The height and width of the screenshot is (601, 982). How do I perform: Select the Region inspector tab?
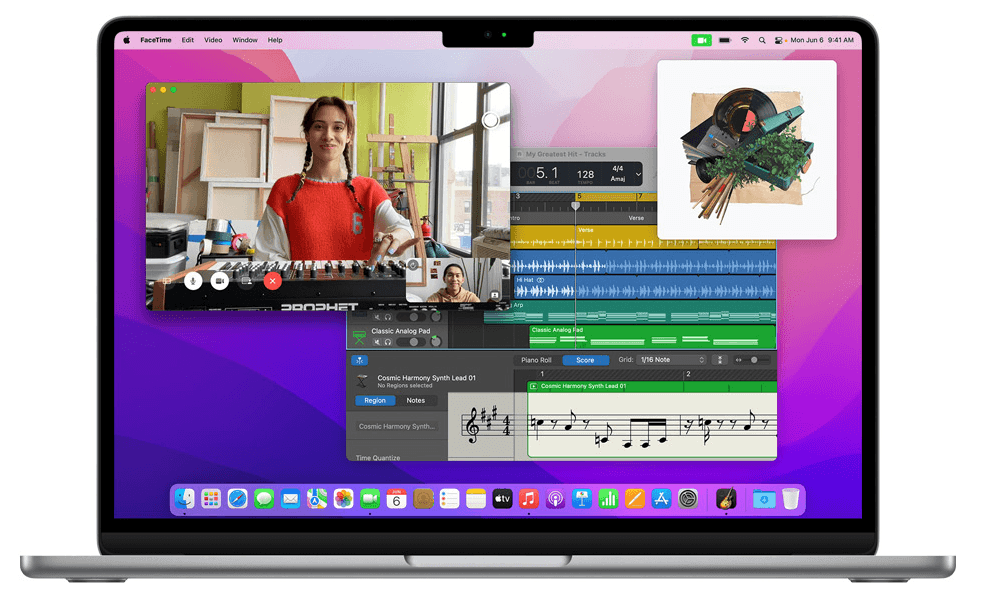tap(375, 401)
